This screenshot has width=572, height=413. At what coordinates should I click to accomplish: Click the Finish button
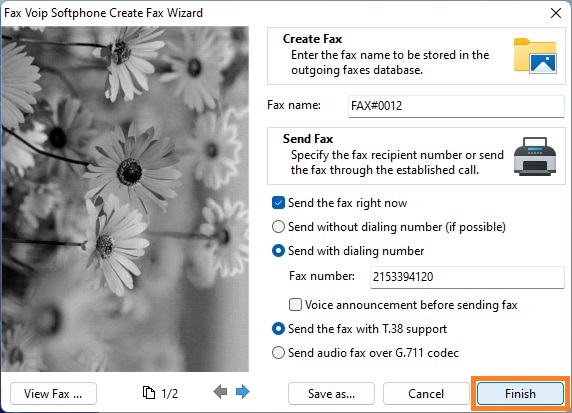point(520,393)
